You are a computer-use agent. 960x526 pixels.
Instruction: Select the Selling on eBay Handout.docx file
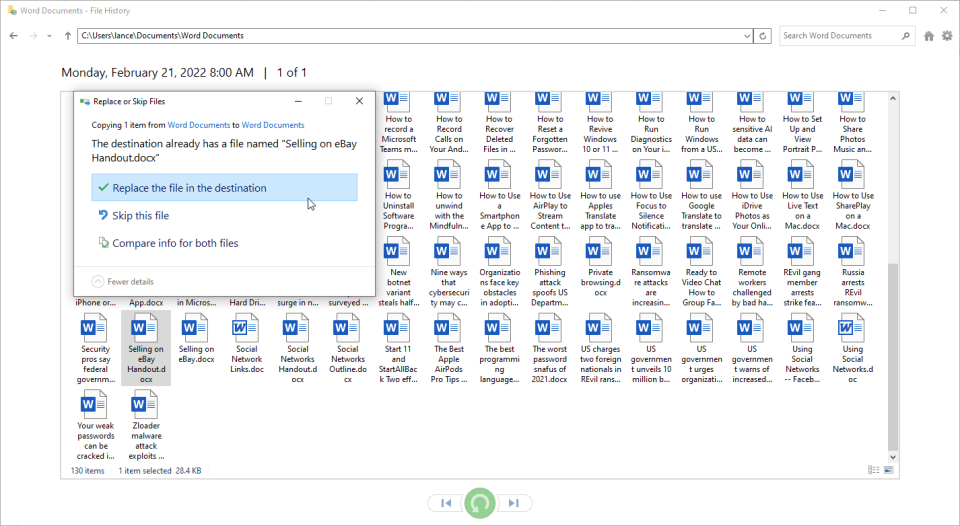pyautogui.click(x=146, y=348)
